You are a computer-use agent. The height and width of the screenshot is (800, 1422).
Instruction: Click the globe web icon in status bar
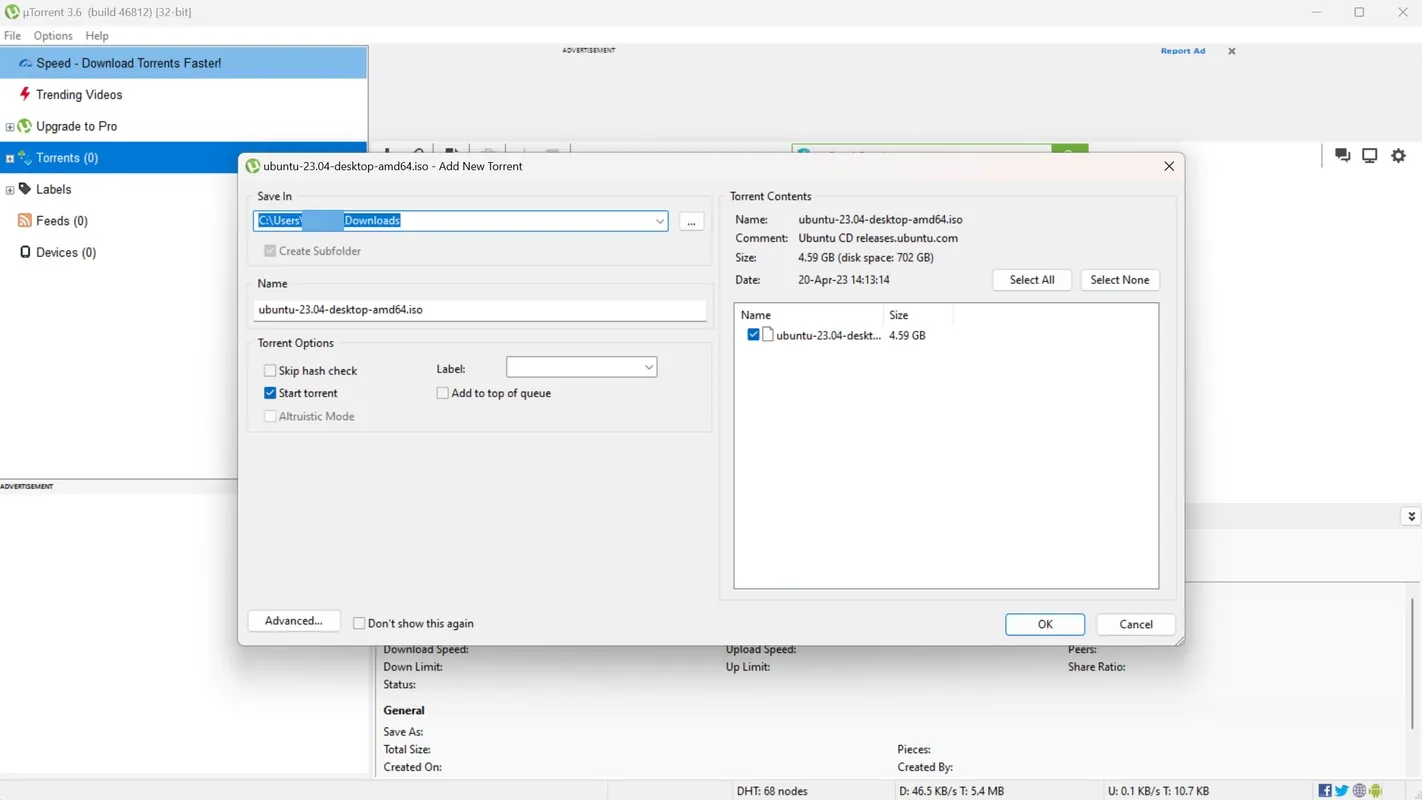click(1359, 791)
